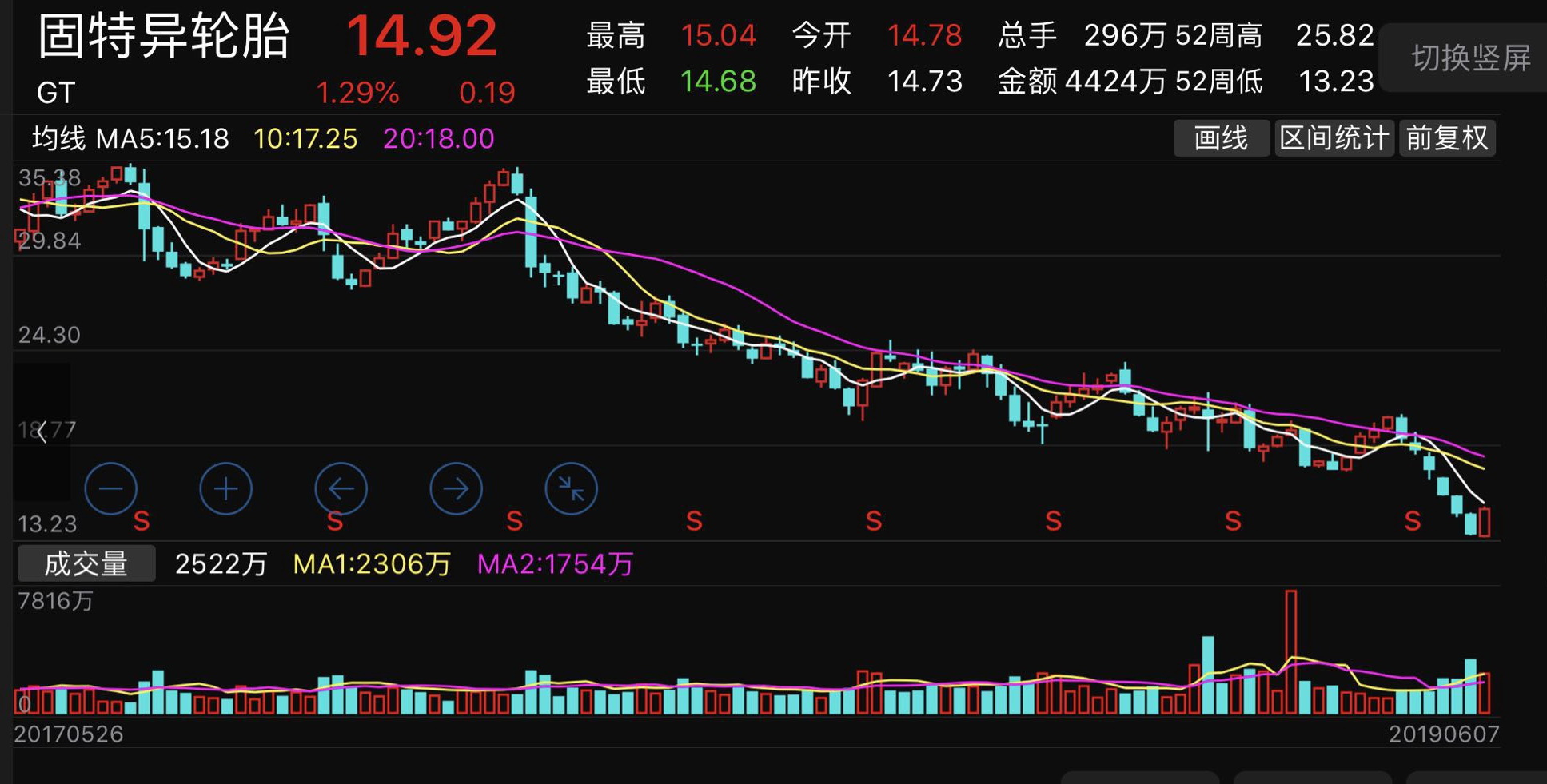Click the 金额 value 4424万
The image size is (1547, 784).
coord(1115,82)
